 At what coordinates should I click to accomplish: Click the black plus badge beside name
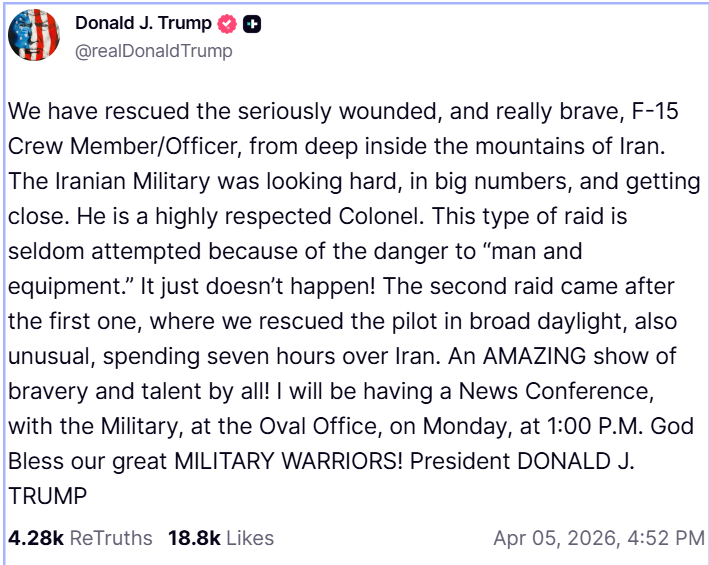click(x=252, y=24)
